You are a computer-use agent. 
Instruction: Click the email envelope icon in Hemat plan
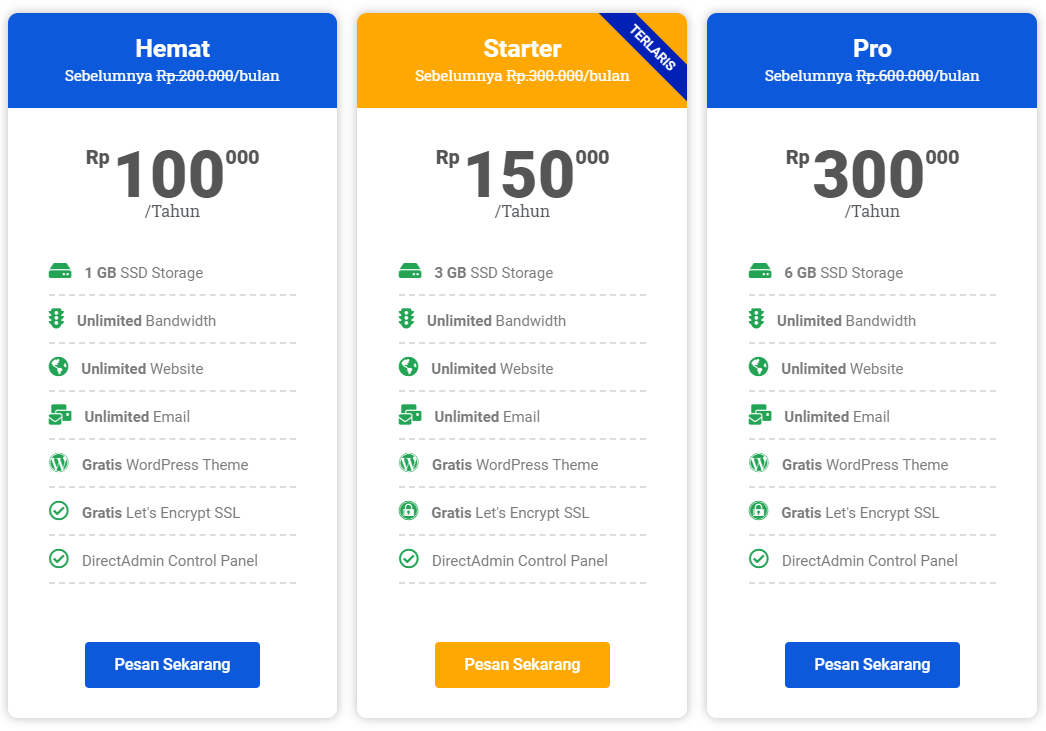(x=61, y=415)
